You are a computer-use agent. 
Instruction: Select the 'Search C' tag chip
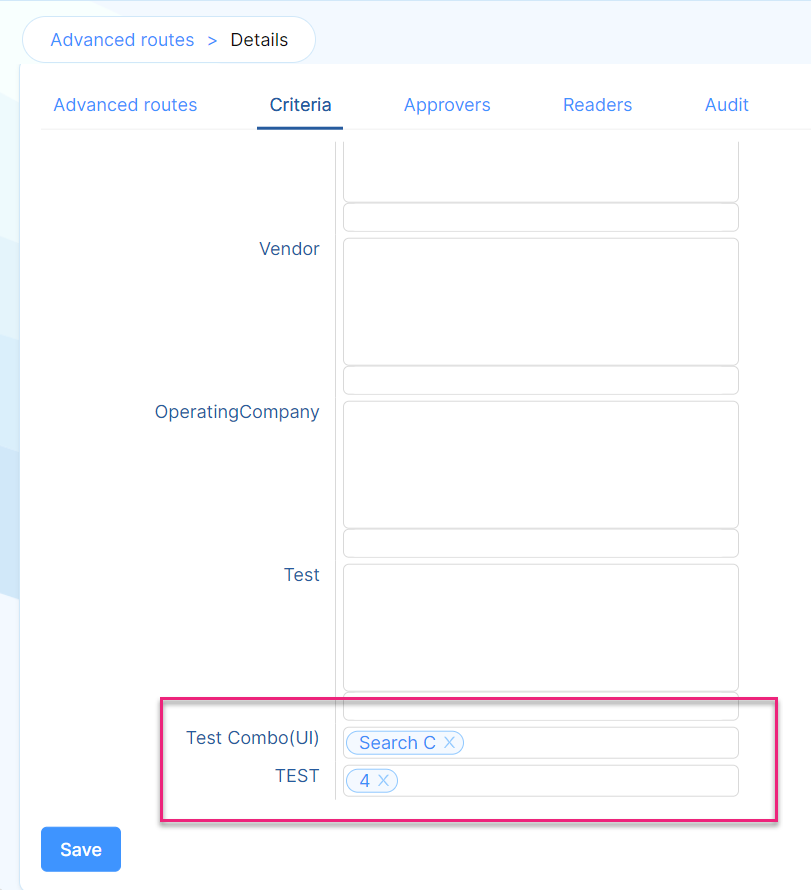pyautogui.click(x=397, y=743)
